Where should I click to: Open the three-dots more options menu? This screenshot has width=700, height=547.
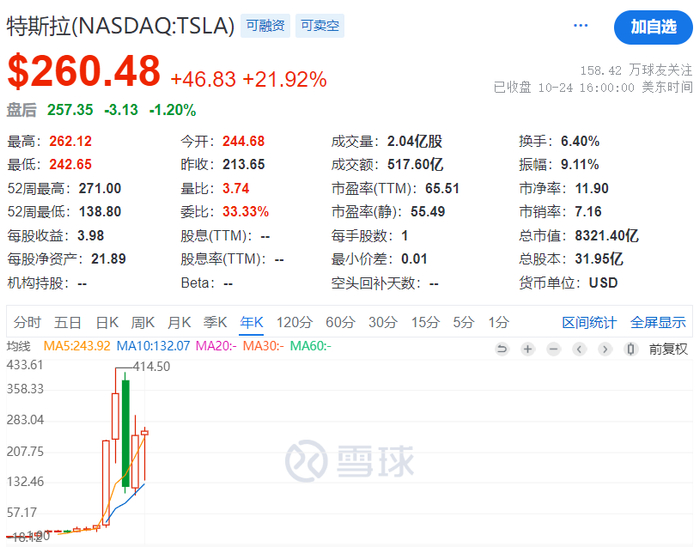[581, 25]
